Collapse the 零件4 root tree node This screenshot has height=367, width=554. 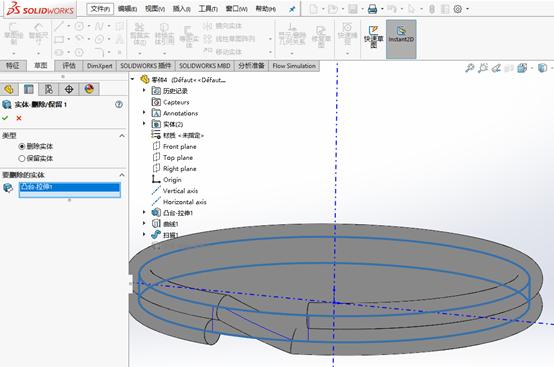[x=133, y=79]
